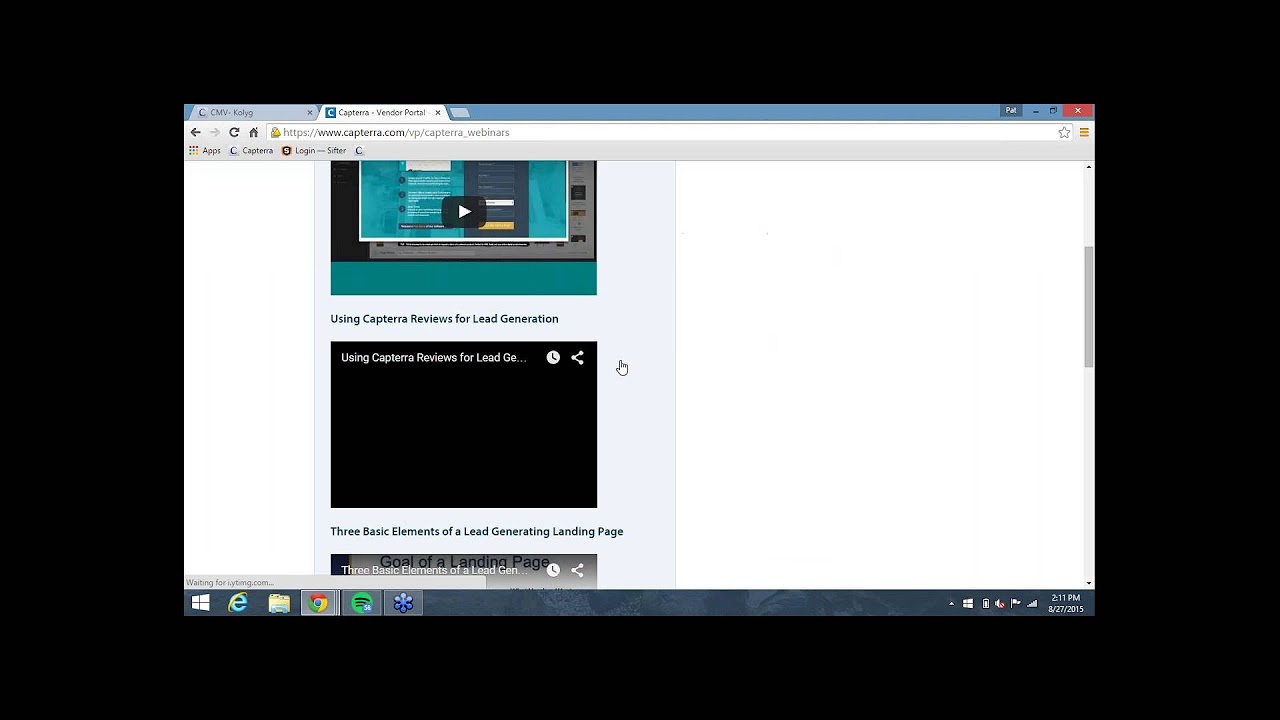Click the network signal tray icon

tap(1032, 604)
